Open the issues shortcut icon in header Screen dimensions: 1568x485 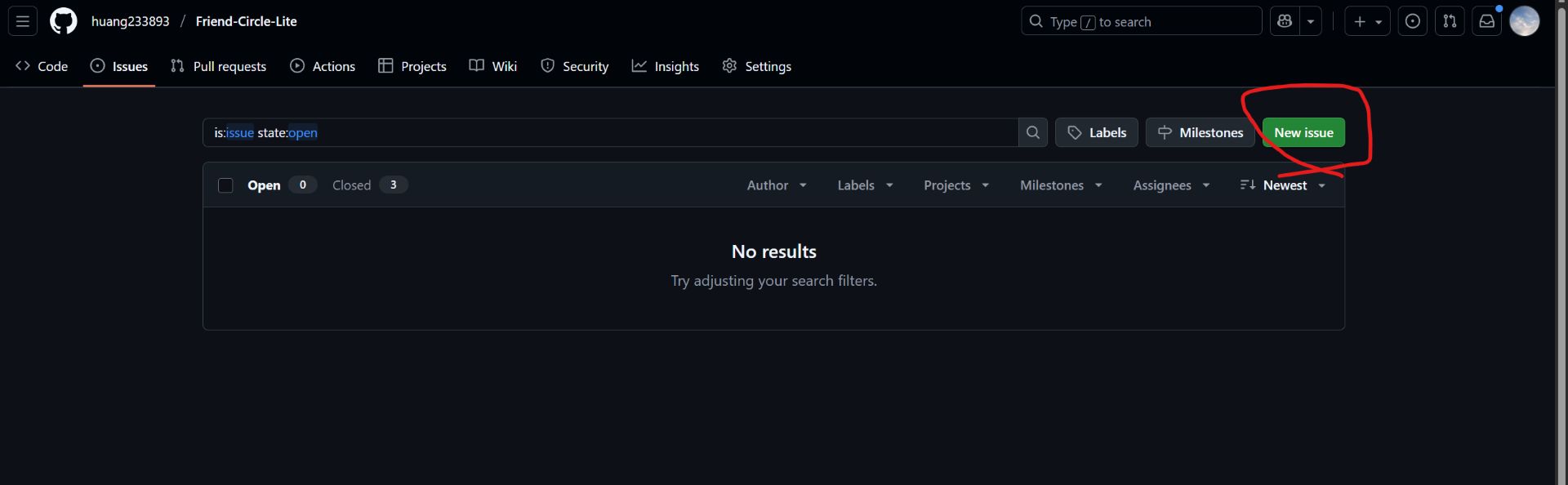[x=1412, y=21]
